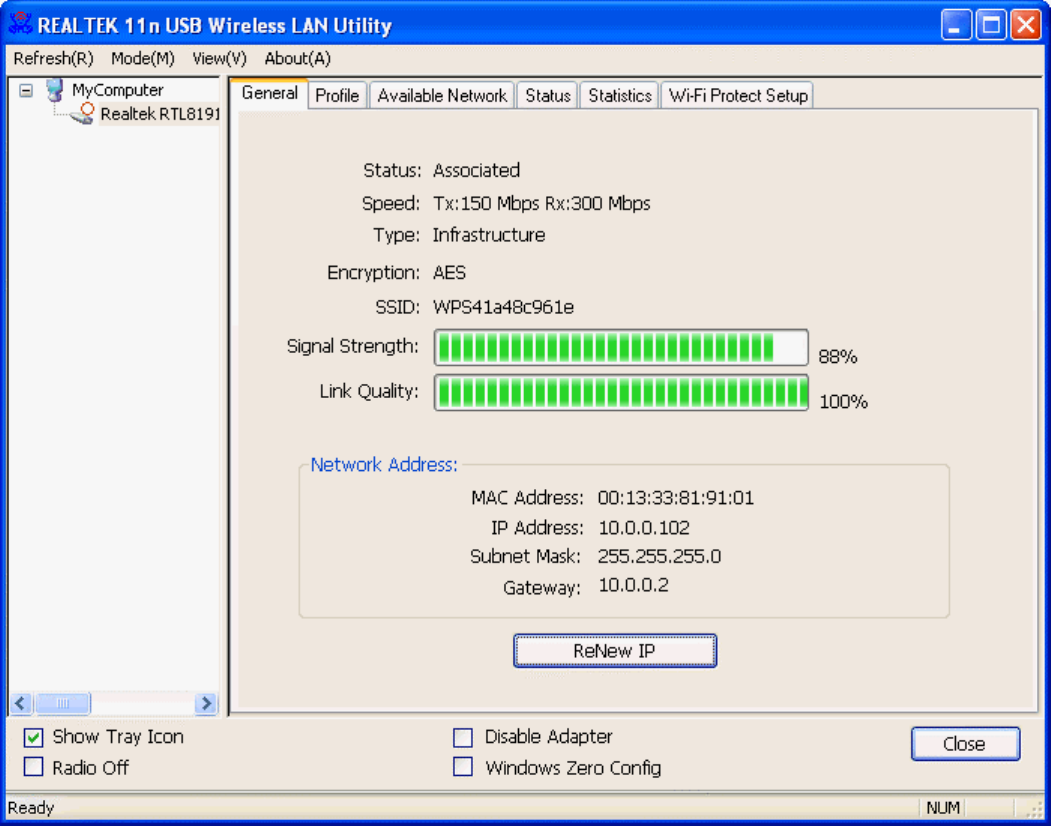Open the Statistics tab
The height and width of the screenshot is (826, 1051).
coord(620,96)
